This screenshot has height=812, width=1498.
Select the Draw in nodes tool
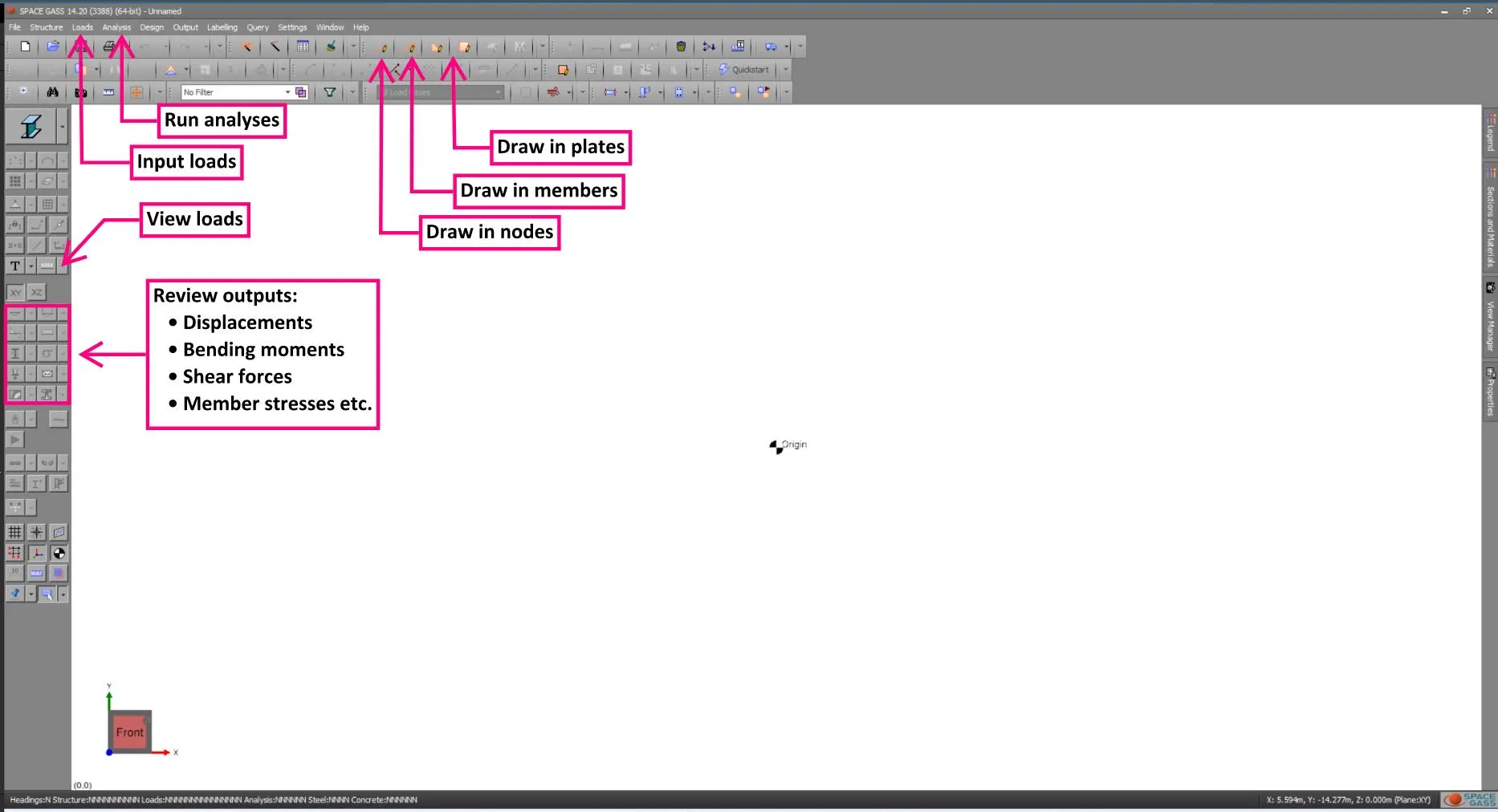[x=383, y=47]
